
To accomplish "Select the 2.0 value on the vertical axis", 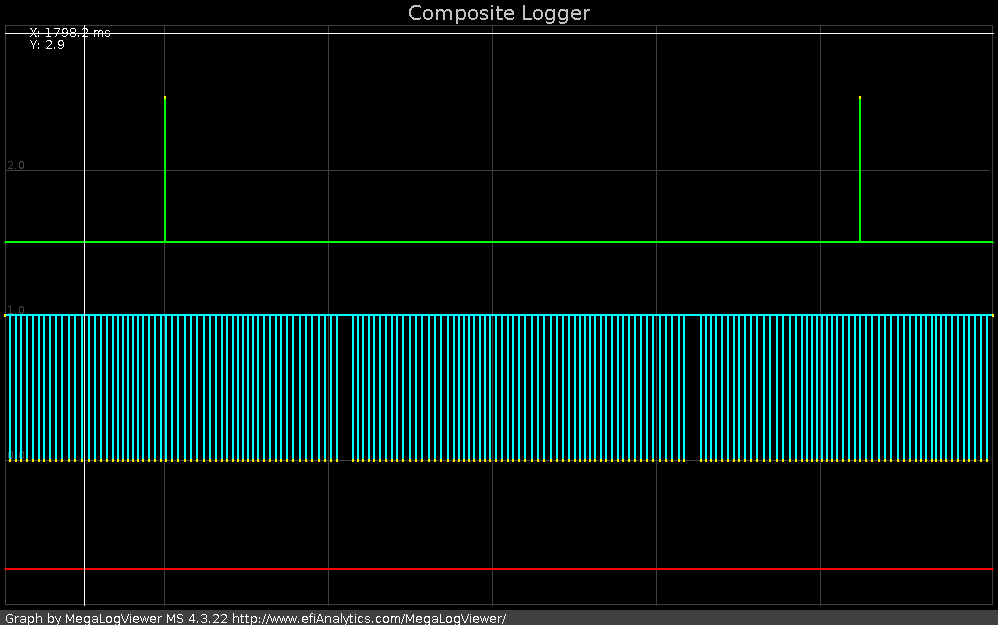I will tap(16, 164).
